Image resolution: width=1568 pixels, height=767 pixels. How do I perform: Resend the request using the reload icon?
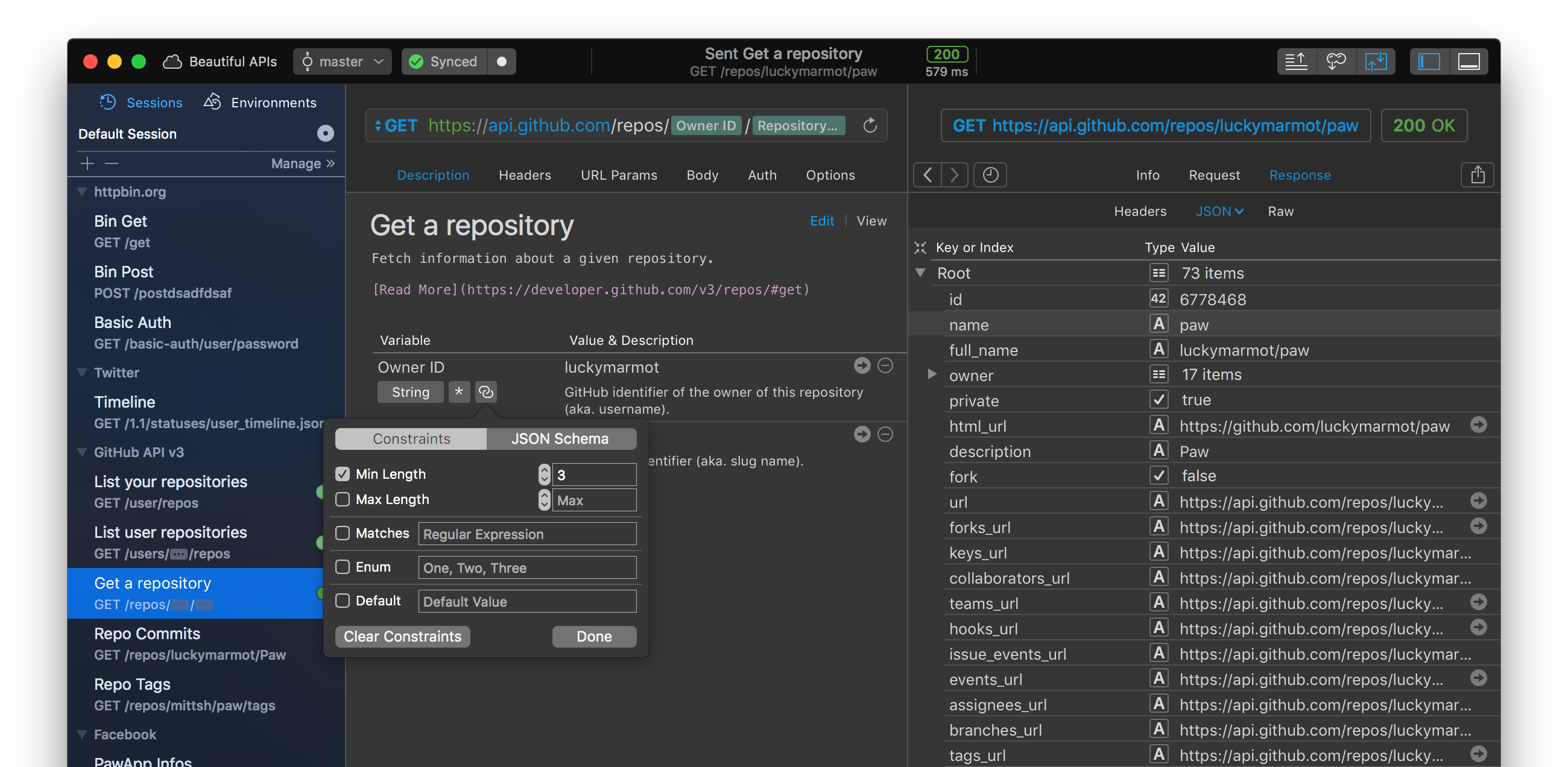coord(870,125)
